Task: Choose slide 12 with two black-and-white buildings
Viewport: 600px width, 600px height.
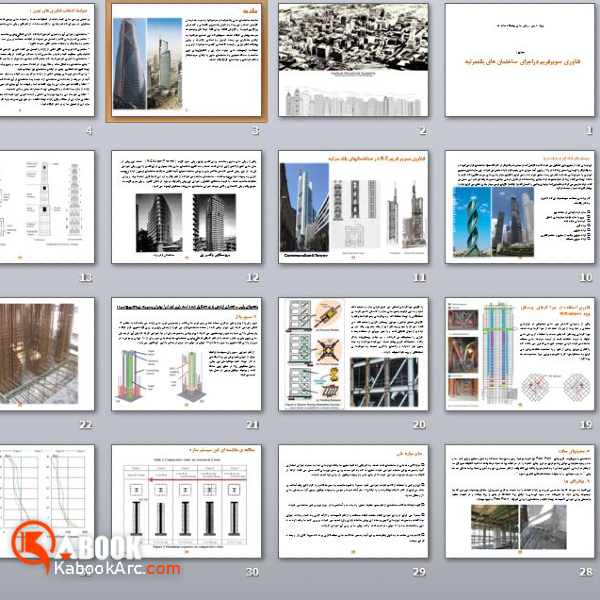Action: pyautogui.click(x=186, y=207)
